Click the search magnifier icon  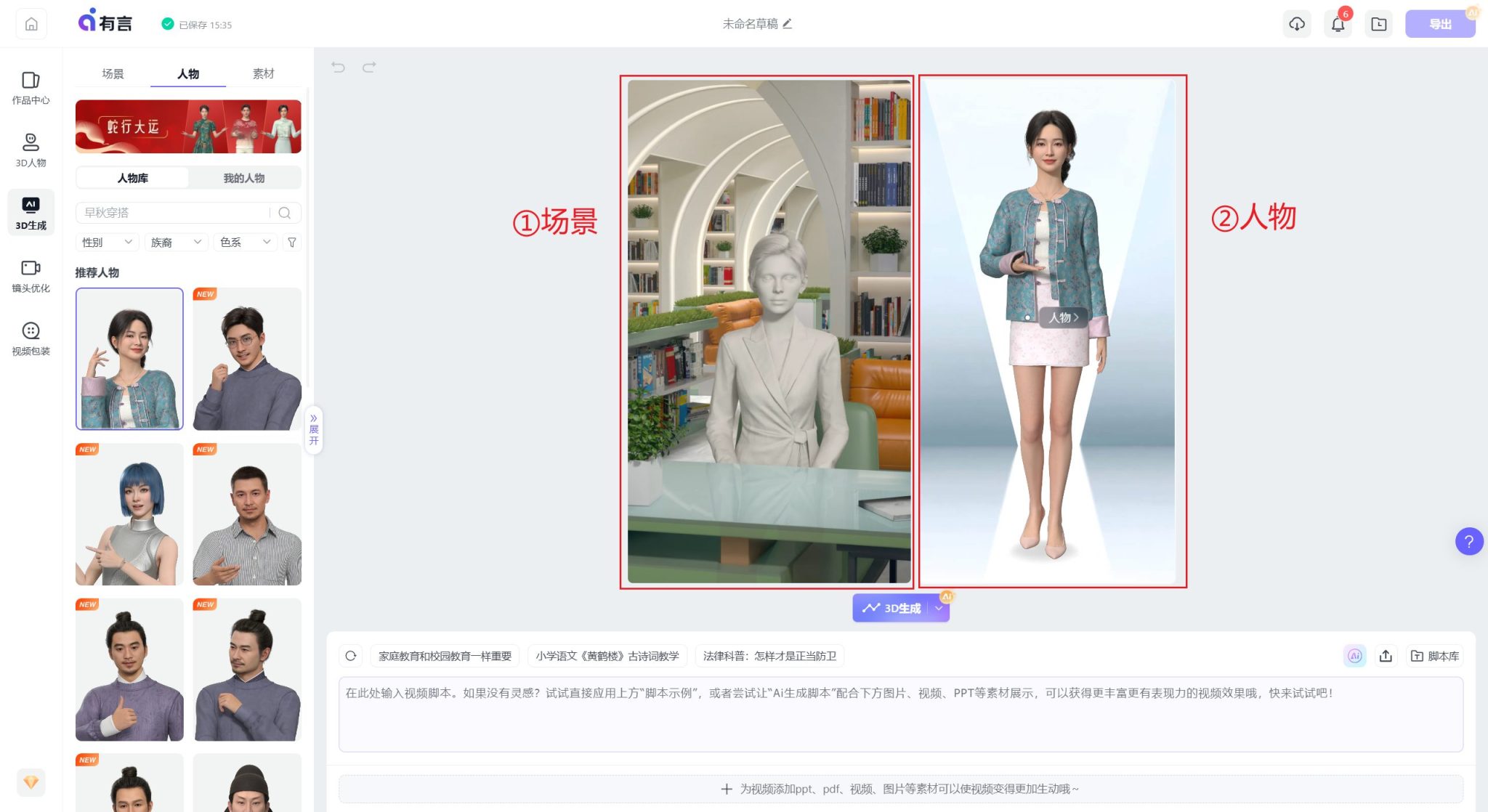point(285,213)
